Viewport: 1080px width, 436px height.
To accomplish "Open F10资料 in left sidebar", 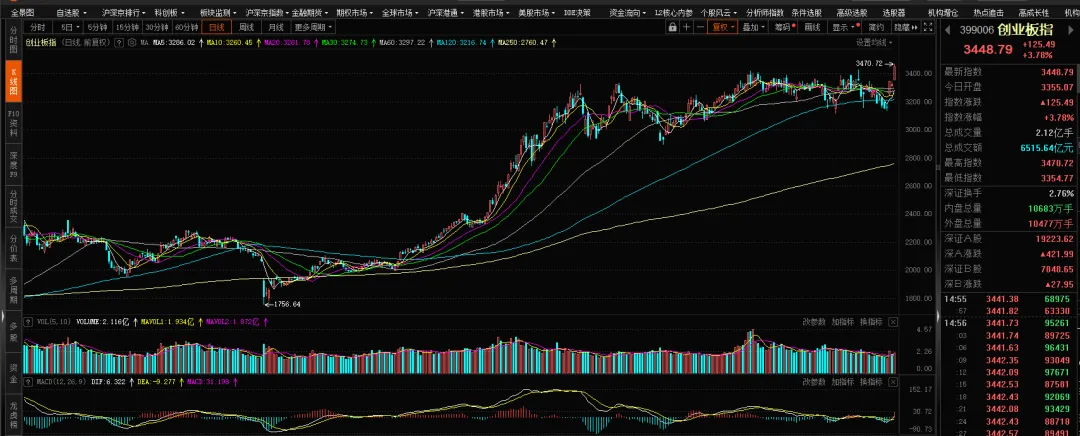I will pos(12,122).
